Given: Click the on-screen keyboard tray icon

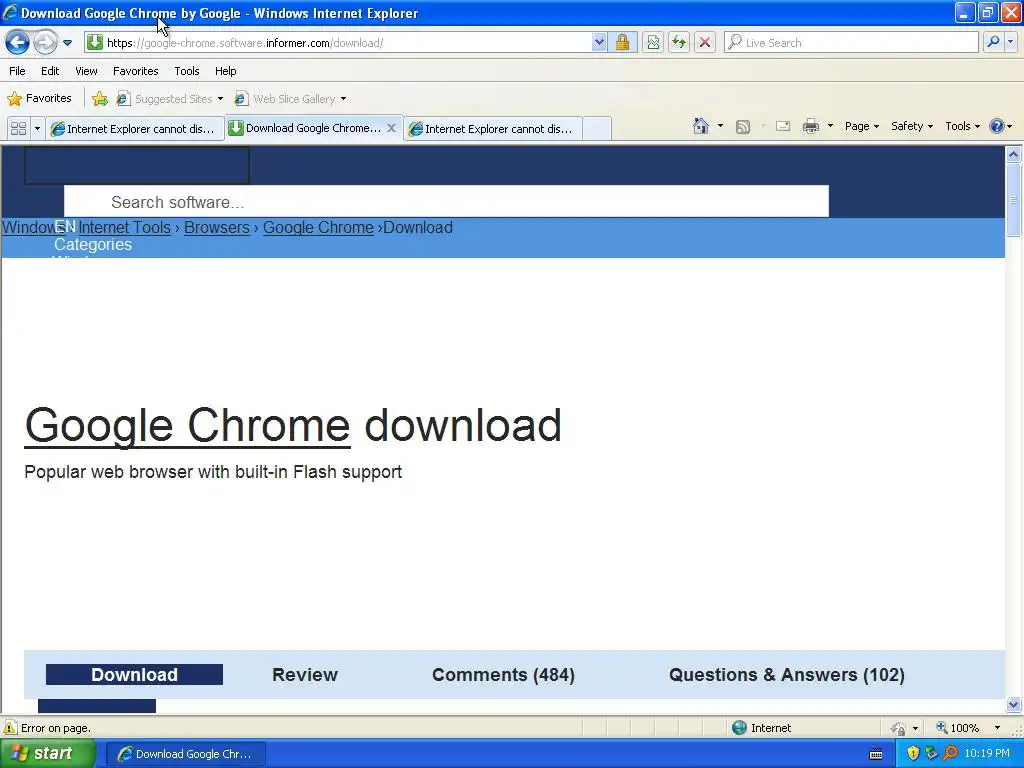Looking at the screenshot, I should [x=876, y=754].
